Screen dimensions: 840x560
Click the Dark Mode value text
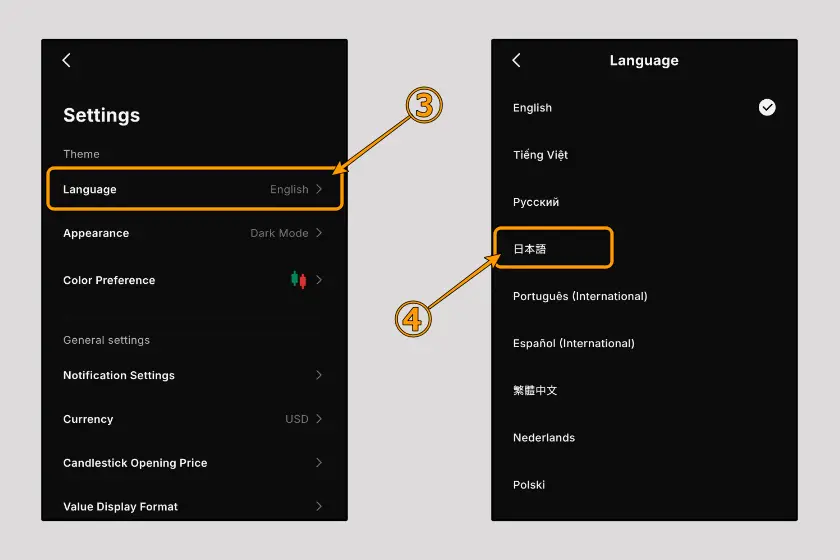(279, 233)
